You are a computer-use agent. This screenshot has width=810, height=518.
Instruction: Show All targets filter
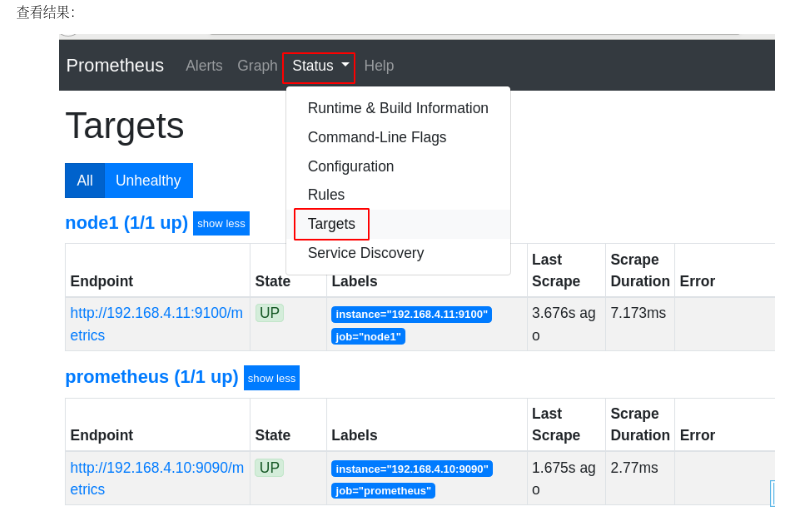click(85, 181)
